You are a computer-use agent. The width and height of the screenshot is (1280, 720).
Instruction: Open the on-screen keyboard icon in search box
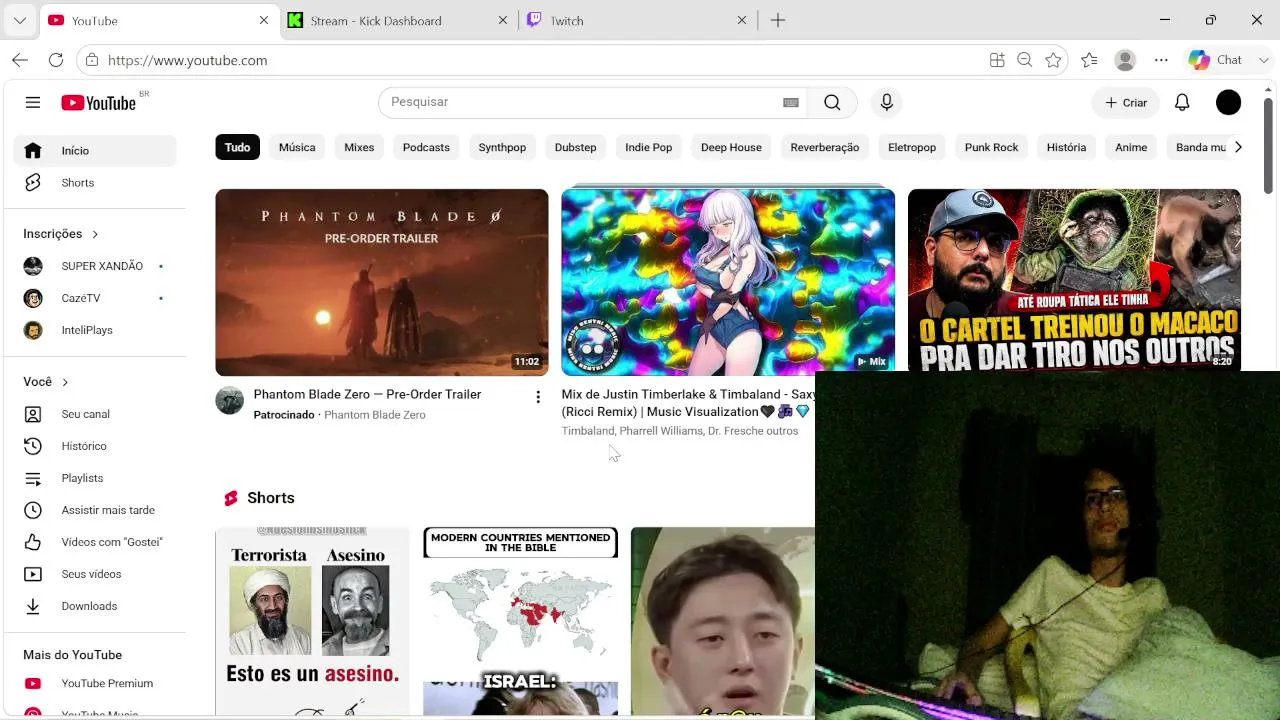tap(791, 102)
